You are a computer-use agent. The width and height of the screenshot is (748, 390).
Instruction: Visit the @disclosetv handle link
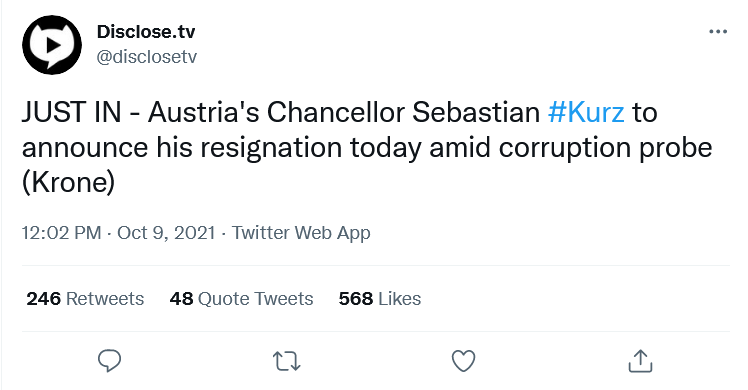point(146,57)
